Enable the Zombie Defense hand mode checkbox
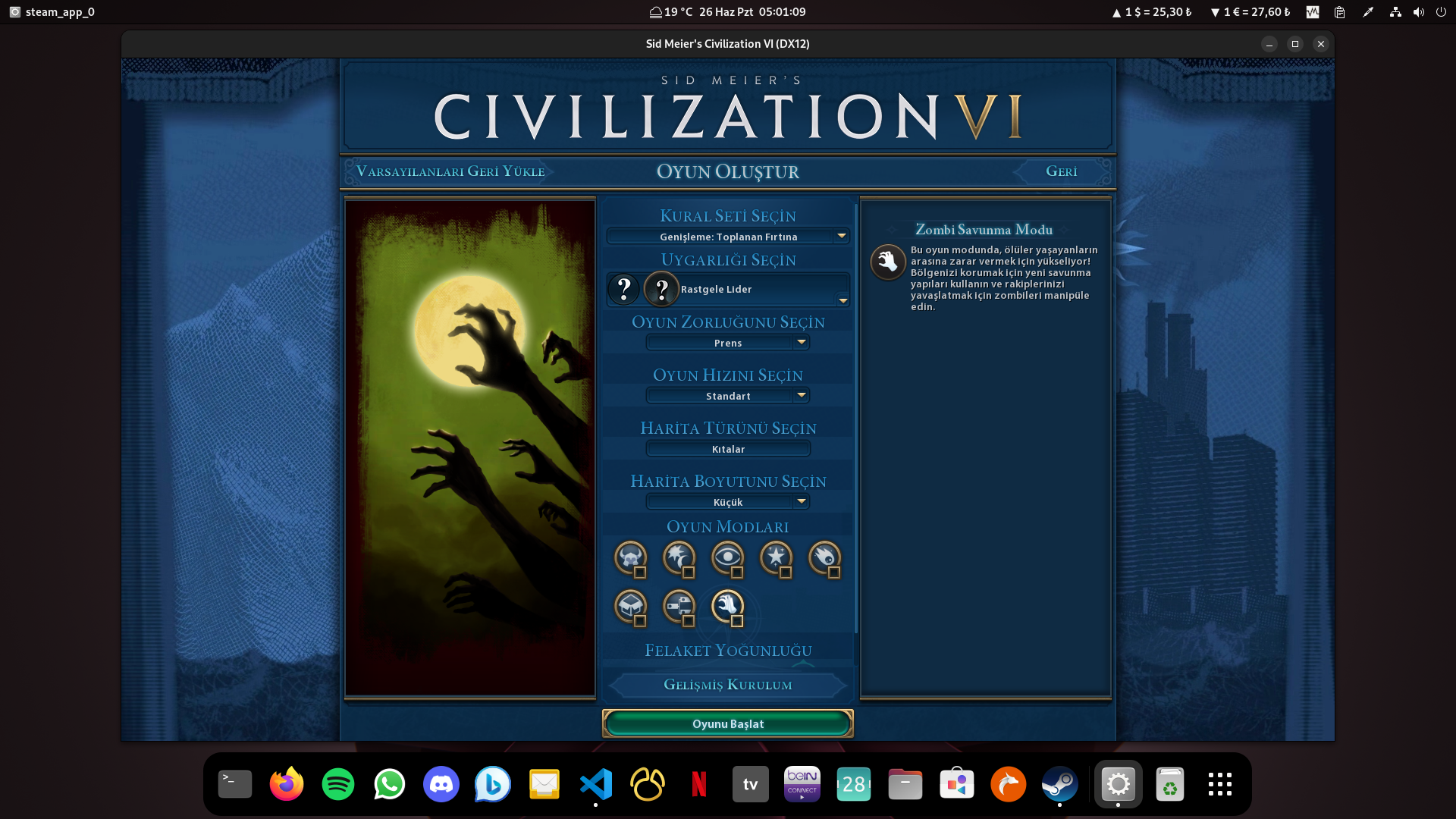 click(x=737, y=622)
